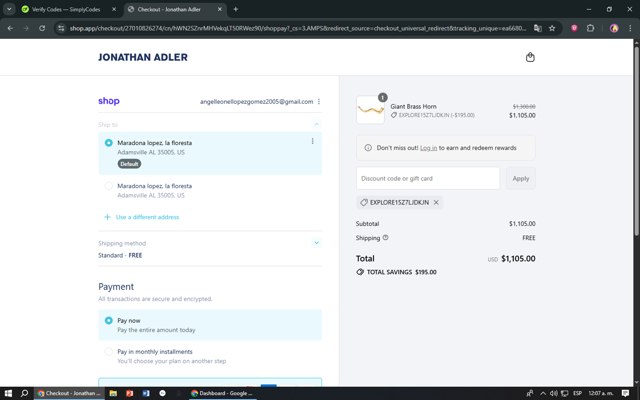Viewport: 640px width, 400px height.
Task: Switch to Dashboard Google taskbar window
Action: tap(222, 393)
